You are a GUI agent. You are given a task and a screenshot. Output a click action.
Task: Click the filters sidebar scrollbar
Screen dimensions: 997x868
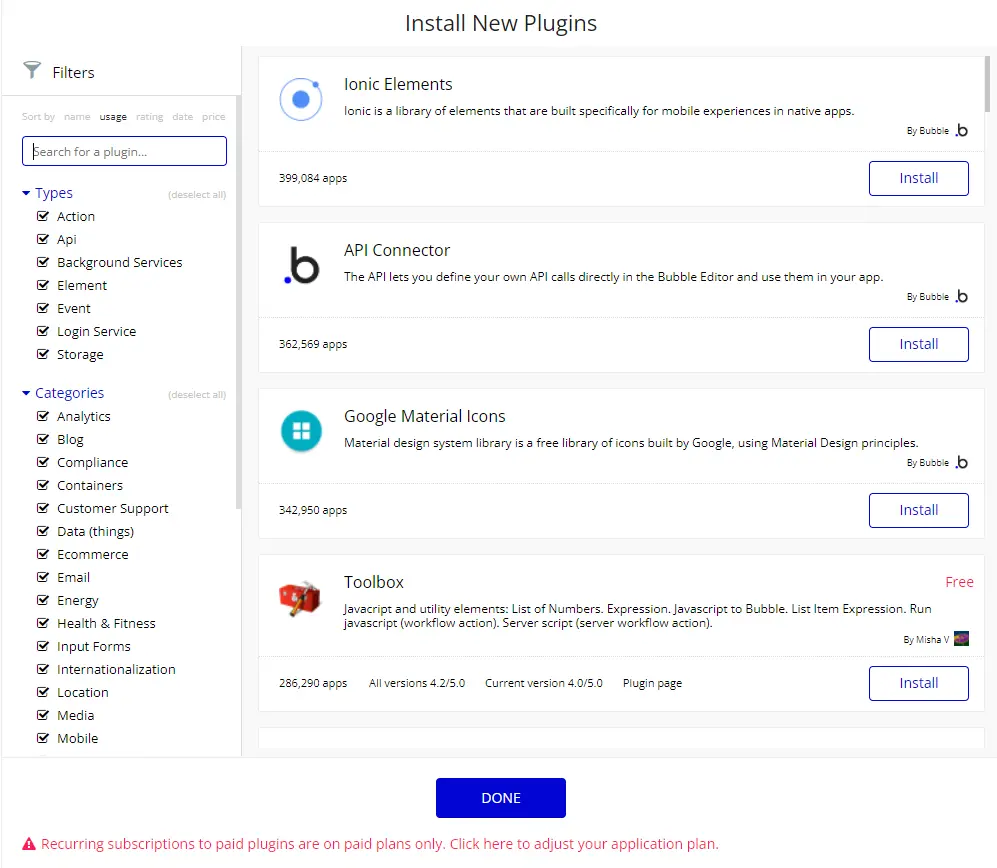pos(238,302)
